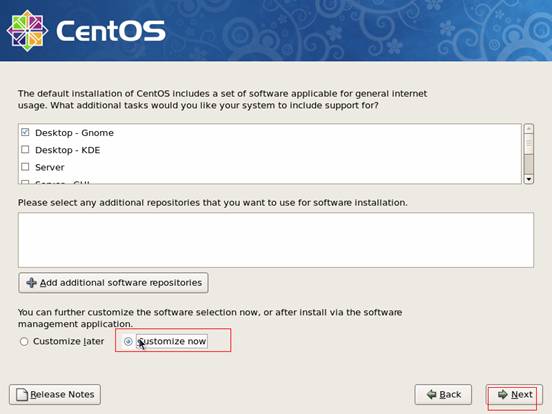Click the plus icon on the repositories button
Image resolution: width=552 pixels, height=414 pixels.
31,282
